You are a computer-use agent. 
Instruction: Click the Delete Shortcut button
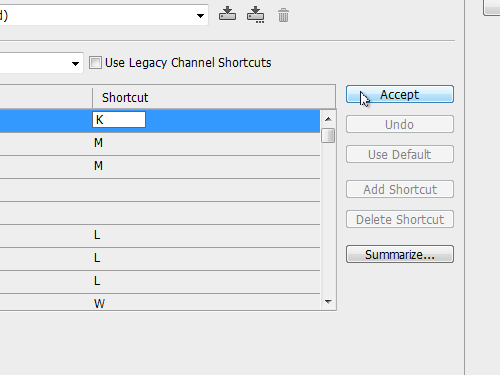(400, 219)
